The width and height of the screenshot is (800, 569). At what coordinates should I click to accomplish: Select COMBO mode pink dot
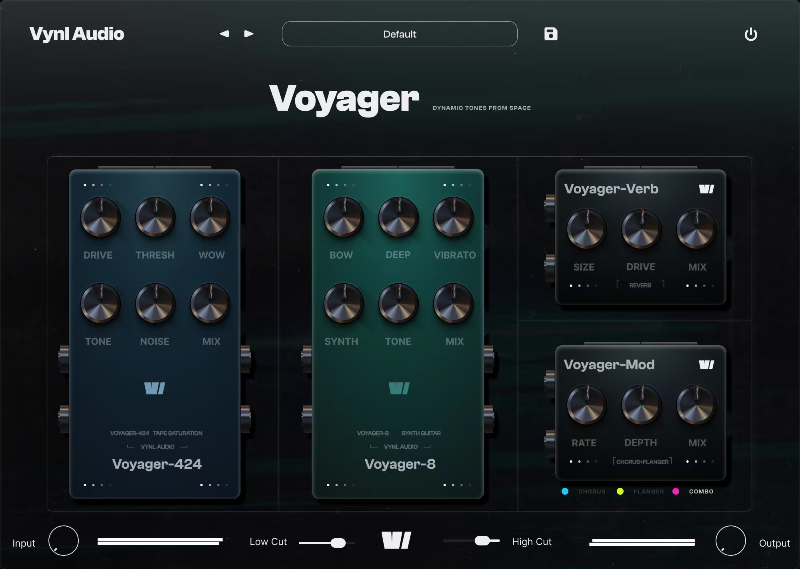676,491
